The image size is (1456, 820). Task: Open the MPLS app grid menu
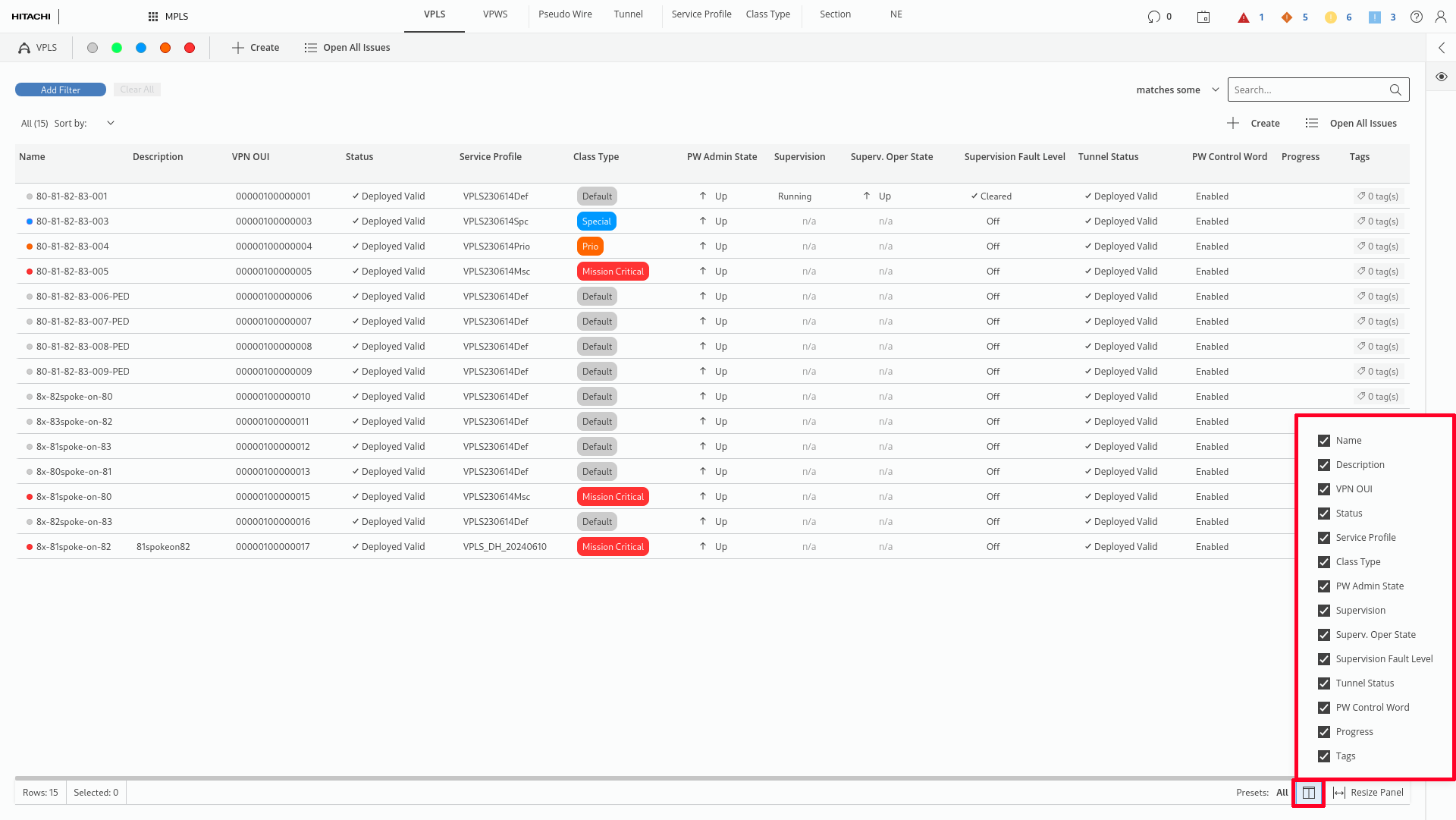[x=153, y=16]
